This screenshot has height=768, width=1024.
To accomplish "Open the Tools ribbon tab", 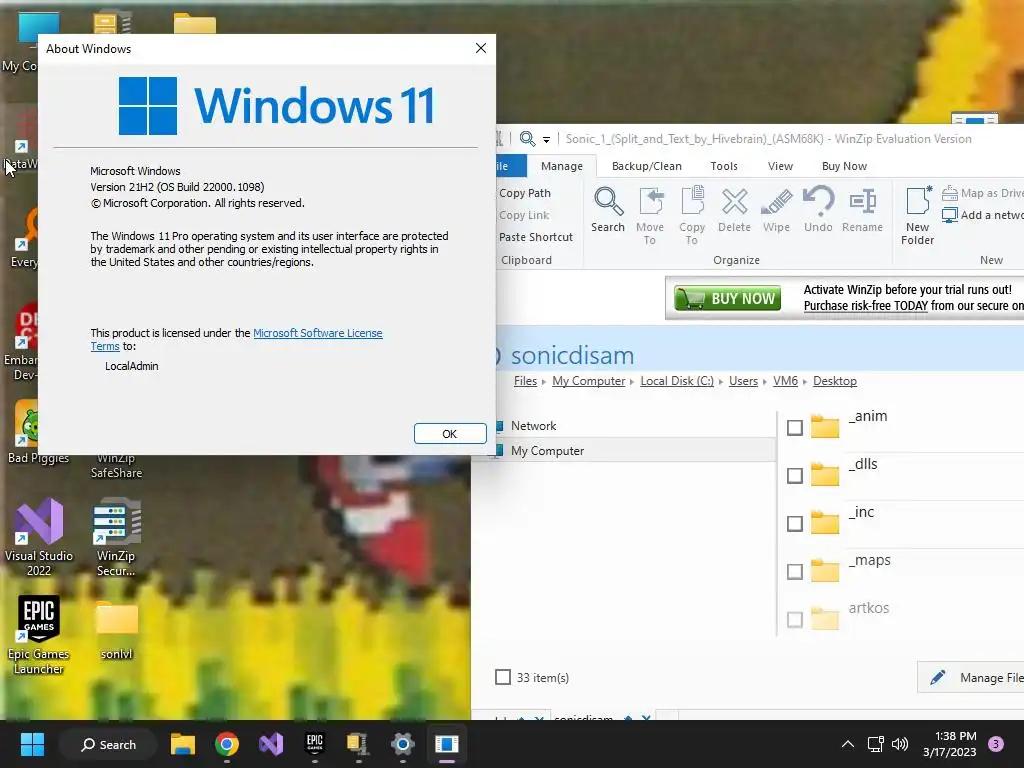I will 724,166.
